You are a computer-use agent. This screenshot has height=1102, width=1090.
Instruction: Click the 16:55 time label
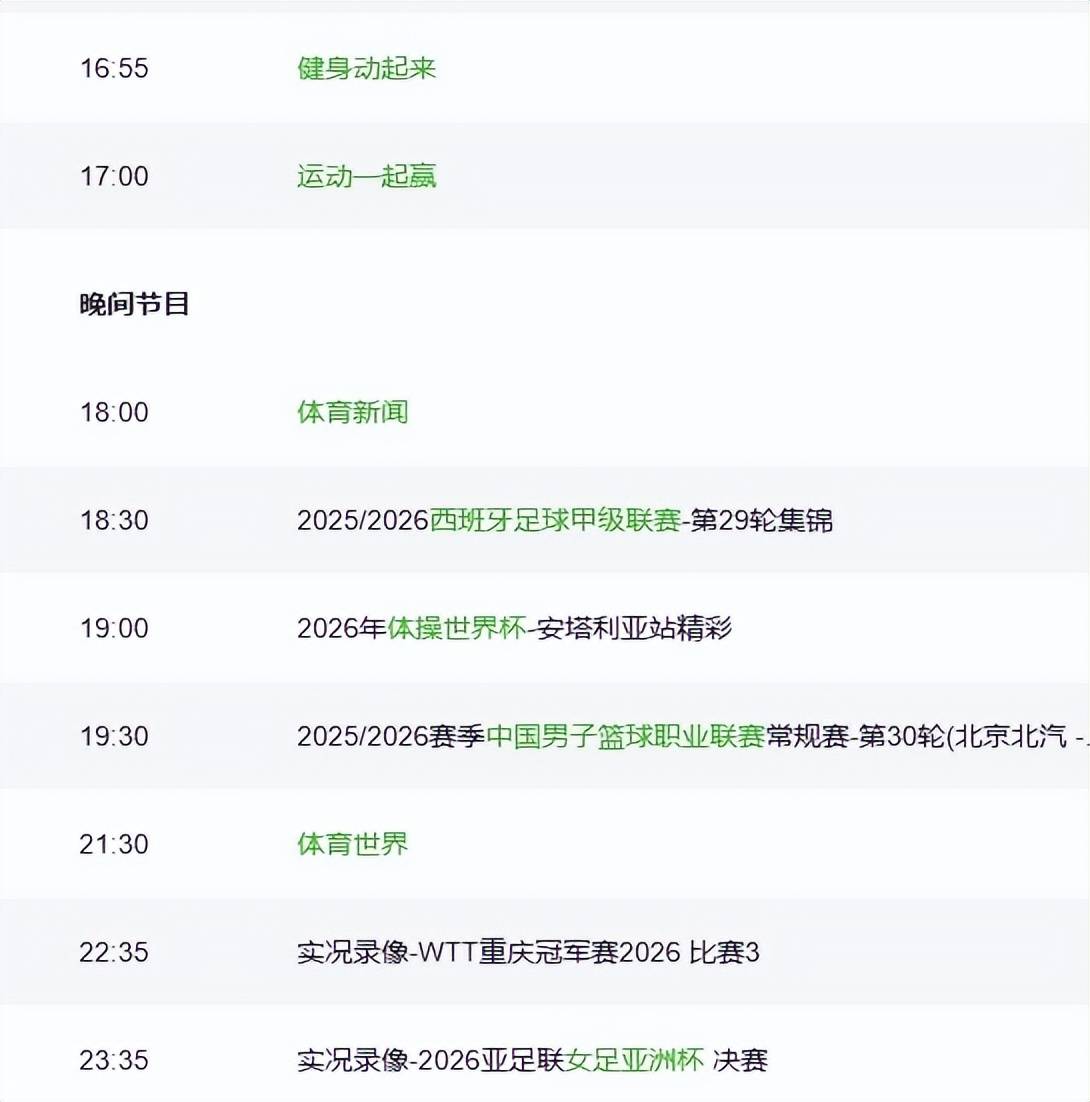click(114, 68)
